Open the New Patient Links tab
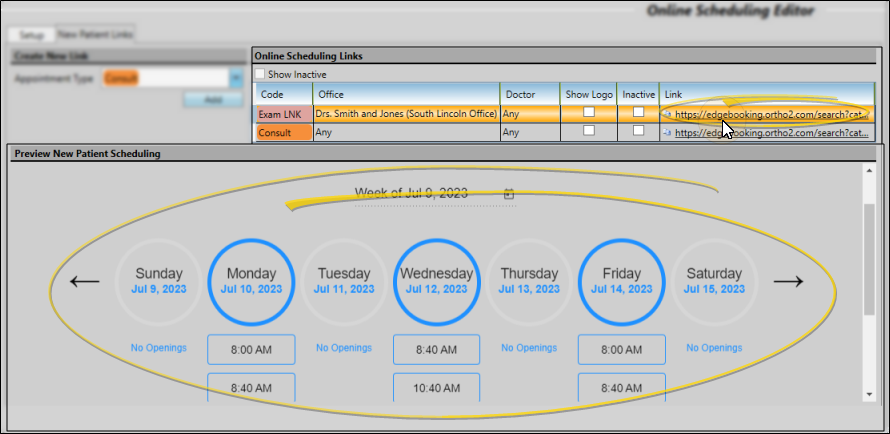The width and height of the screenshot is (890, 434). tap(96, 34)
